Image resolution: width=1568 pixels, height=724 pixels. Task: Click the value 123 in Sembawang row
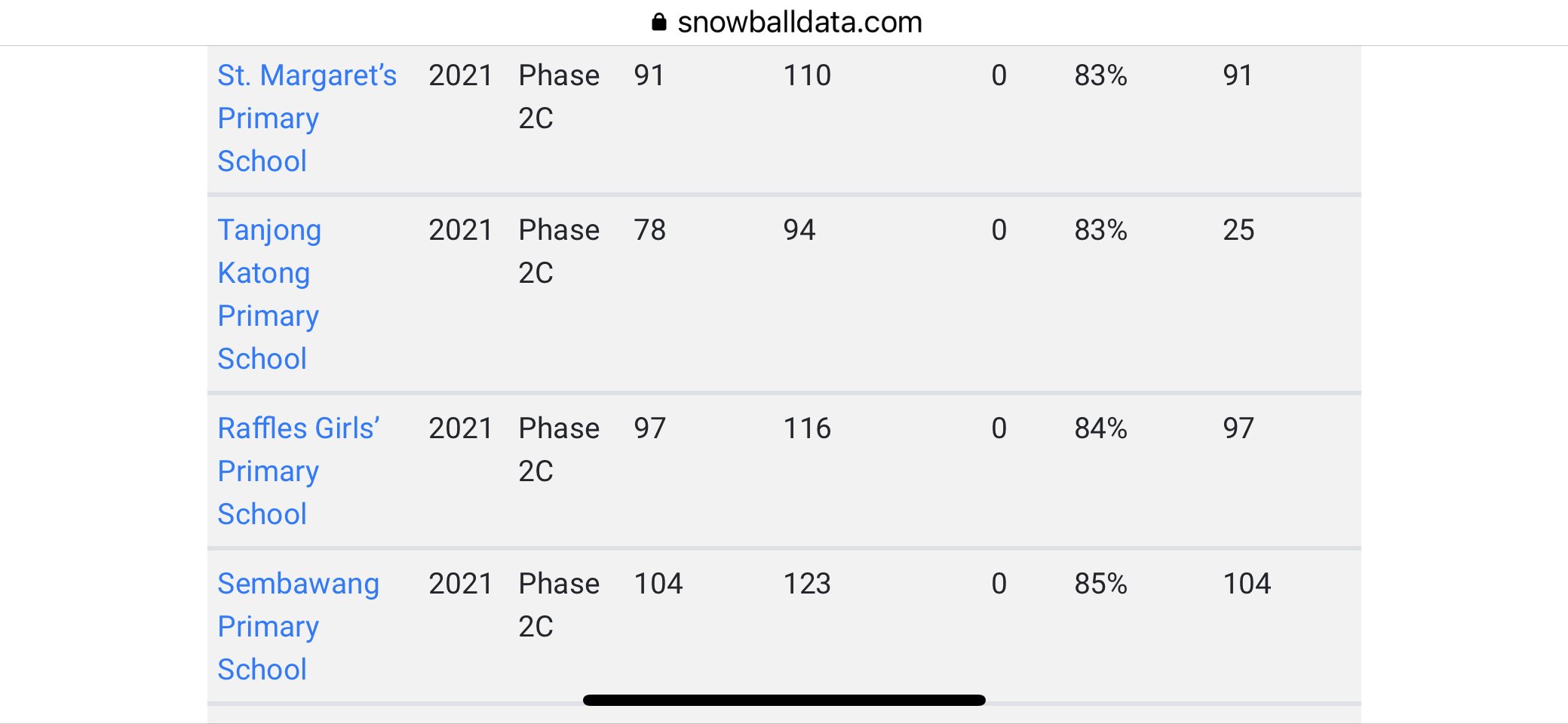[x=807, y=584]
